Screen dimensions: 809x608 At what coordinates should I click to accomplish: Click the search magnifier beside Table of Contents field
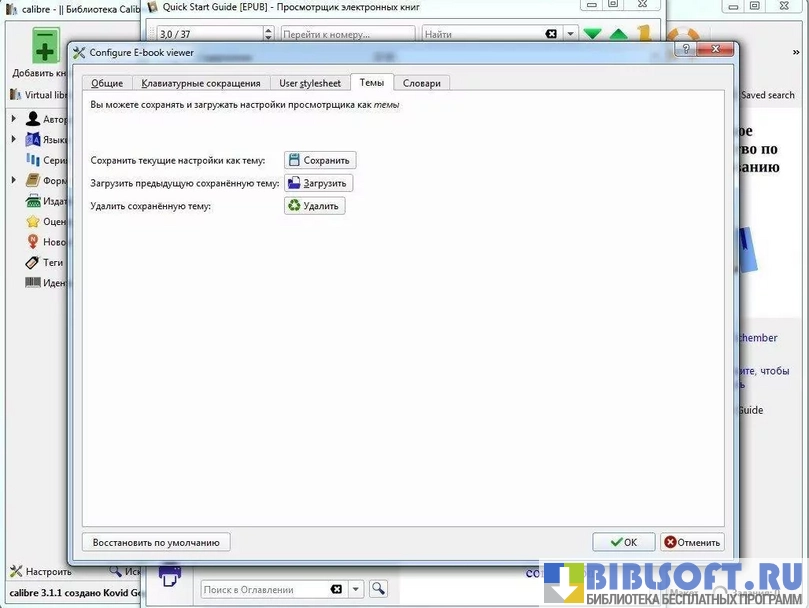pos(378,589)
